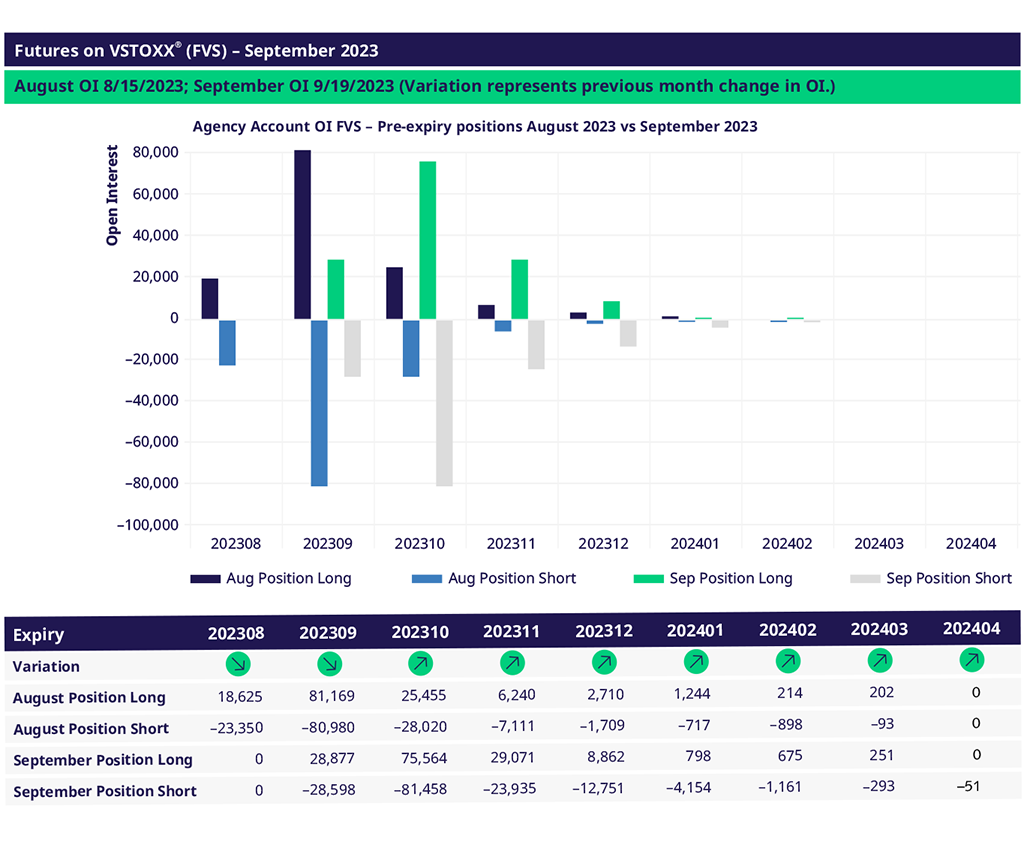The width and height of the screenshot is (1024, 842).
Task: Click the value 18,625 in table
Action: coord(240,697)
